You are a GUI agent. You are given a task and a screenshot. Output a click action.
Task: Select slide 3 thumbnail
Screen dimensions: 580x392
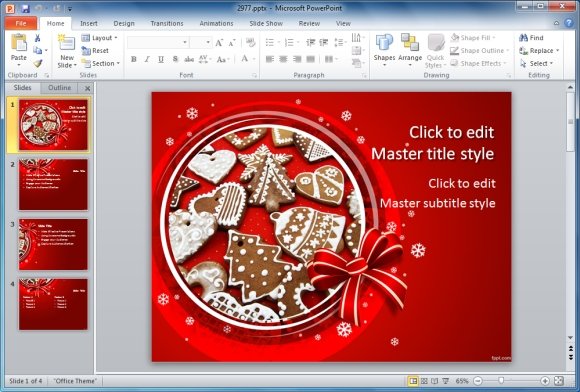(53, 244)
